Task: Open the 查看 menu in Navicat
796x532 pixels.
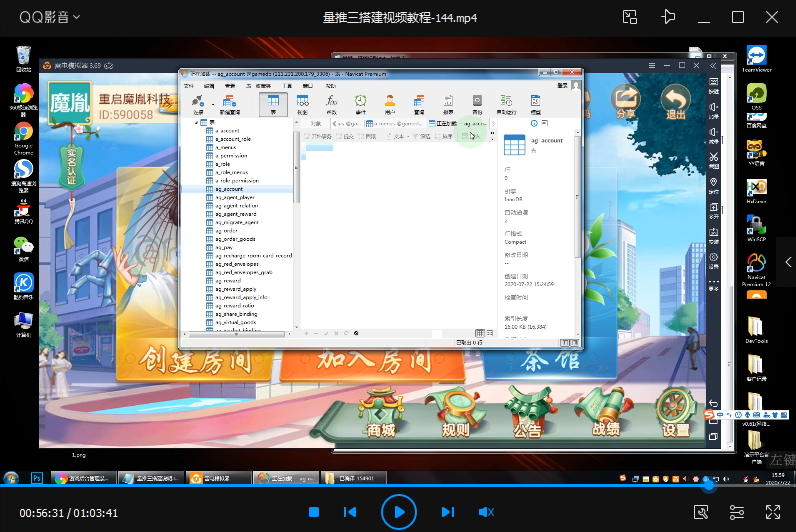Action: pyautogui.click(x=230, y=86)
